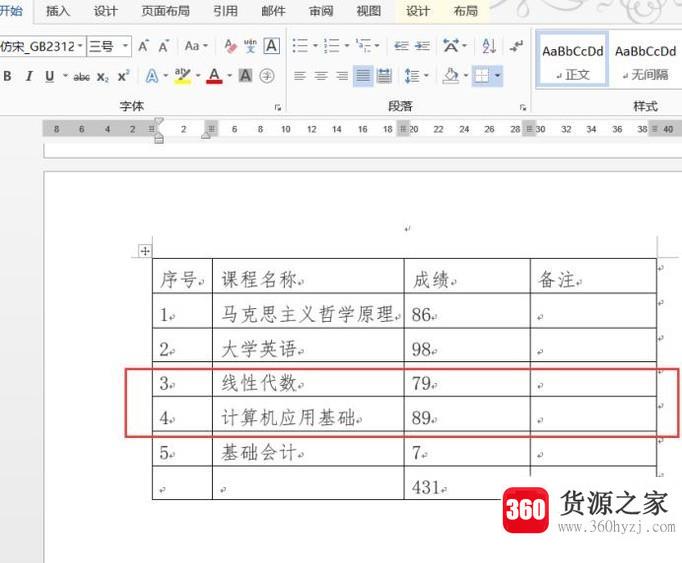Image resolution: width=682 pixels, height=563 pixels.
Task: Open highlight color dropdown arrow
Action: pyautogui.click(x=198, y=76)
